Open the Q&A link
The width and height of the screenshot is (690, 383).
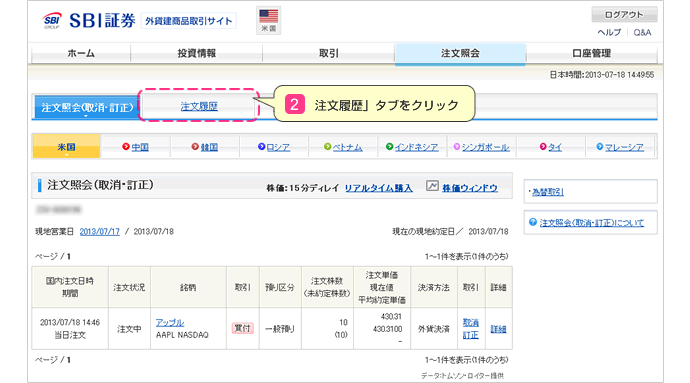[x=642, y=33]
